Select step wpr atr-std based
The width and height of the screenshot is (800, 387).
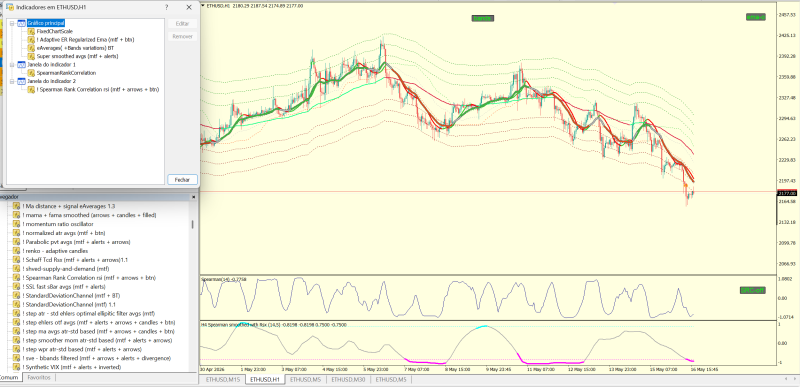(x=82, y=349)
